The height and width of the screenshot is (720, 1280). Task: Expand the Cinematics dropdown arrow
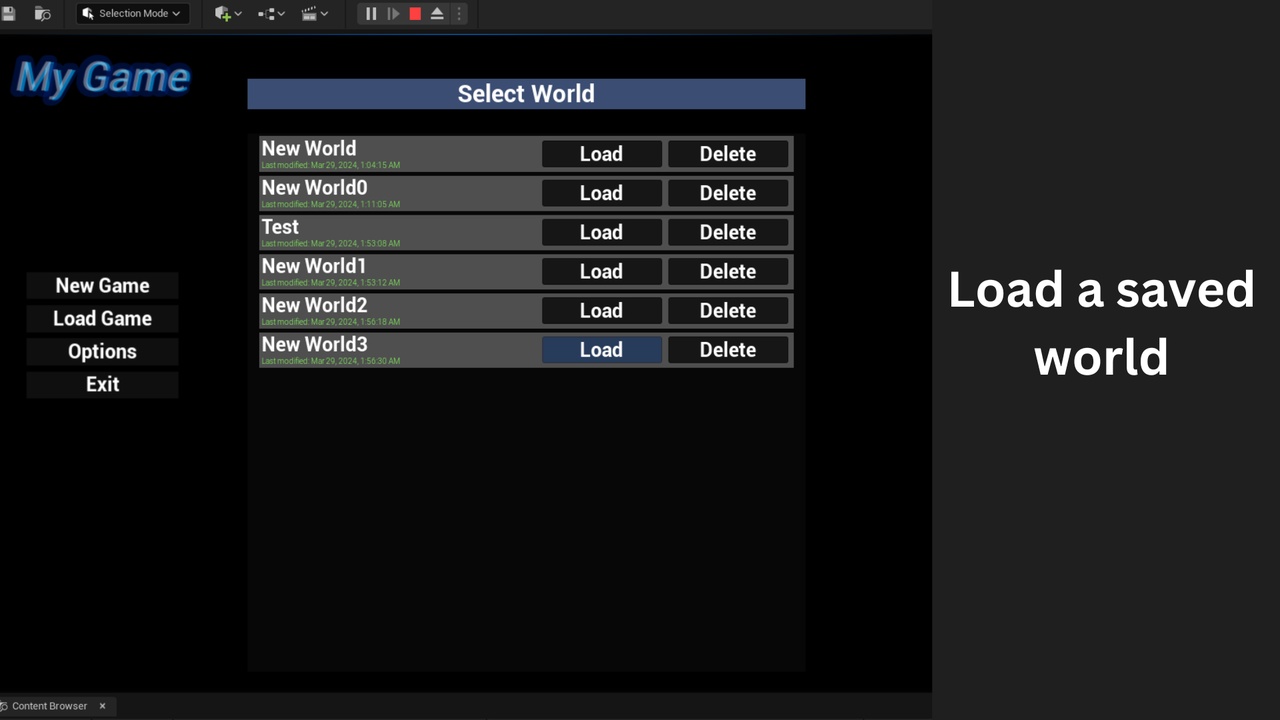(x=324, y=14)
